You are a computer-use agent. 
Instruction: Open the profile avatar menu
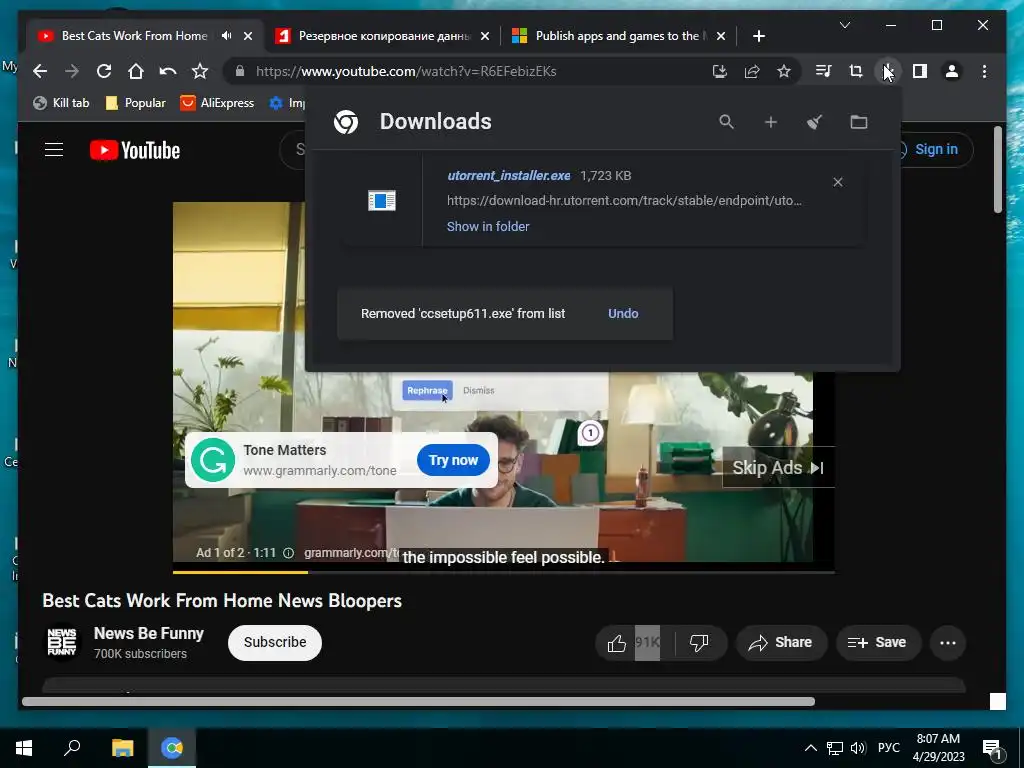pos(952,71)
